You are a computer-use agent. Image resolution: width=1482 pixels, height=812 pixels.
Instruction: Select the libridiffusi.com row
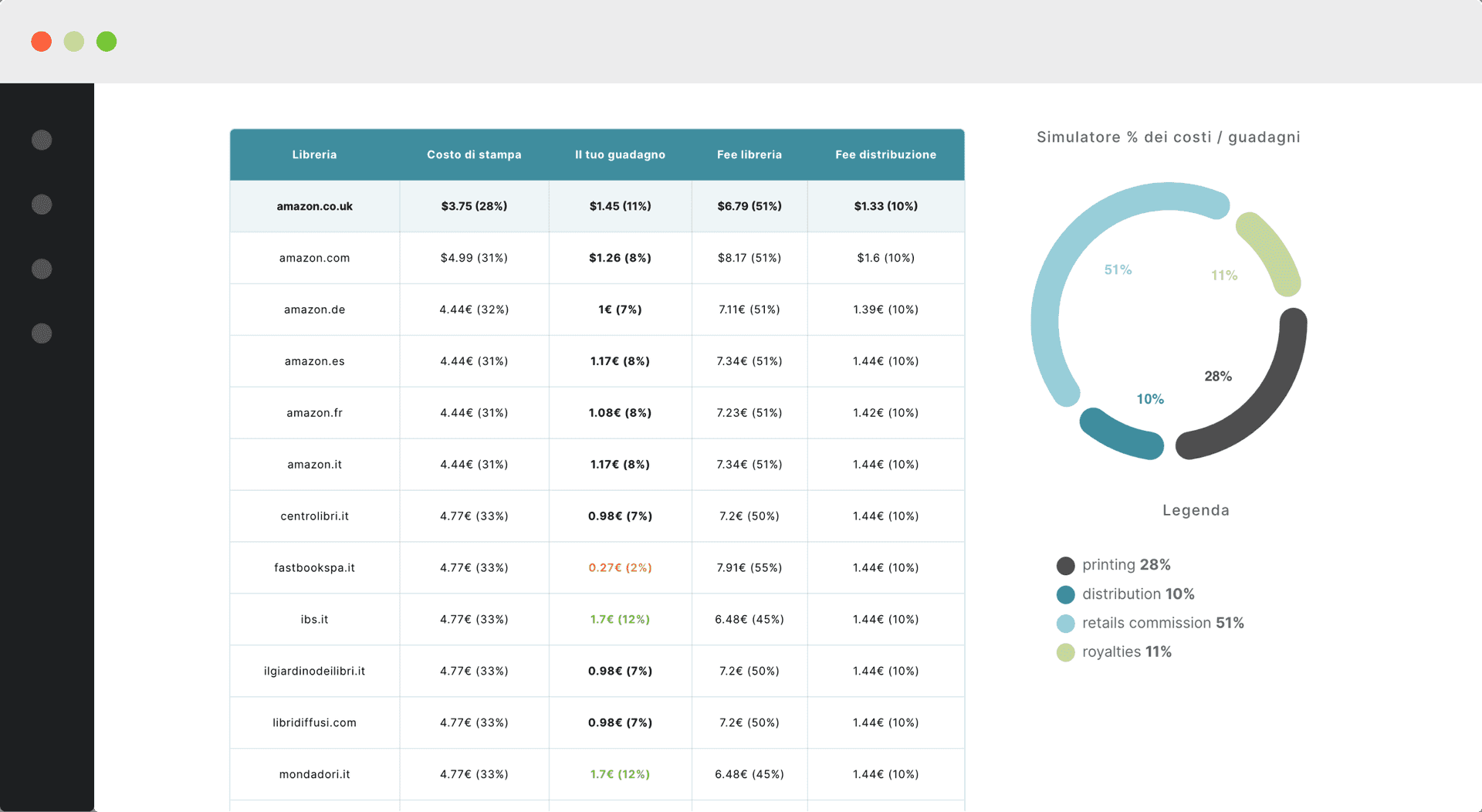597,723
